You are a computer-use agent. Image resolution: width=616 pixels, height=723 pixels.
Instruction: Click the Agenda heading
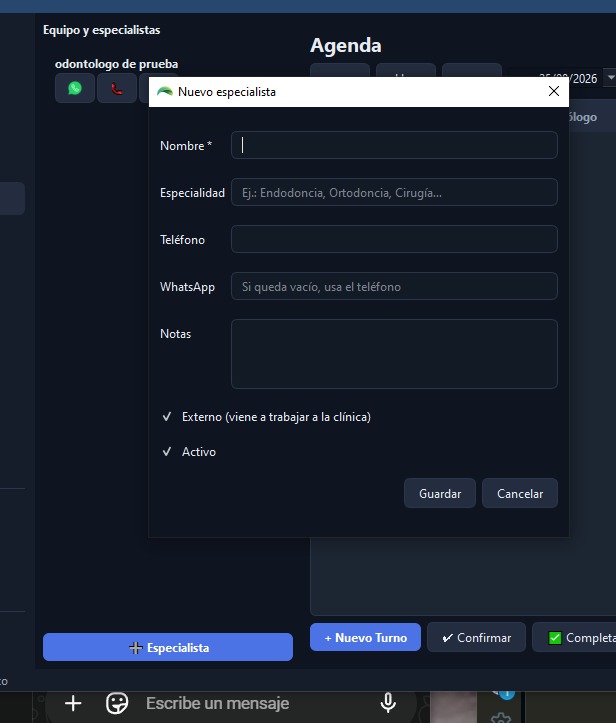(x=346, y=45)
